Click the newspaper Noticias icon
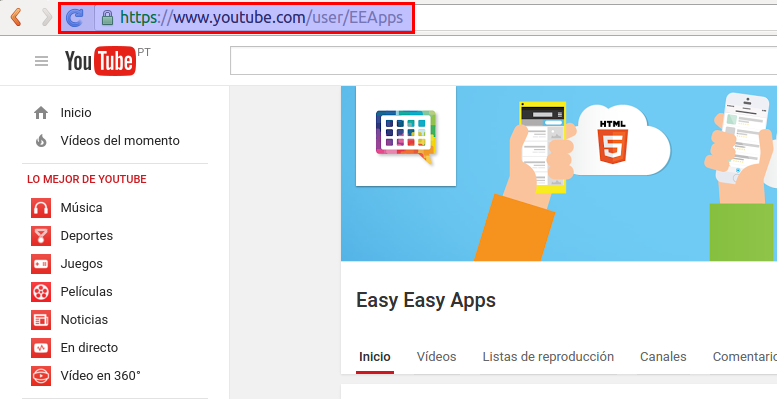This screenshot has height=399, width=777. [x=41, y=320]
